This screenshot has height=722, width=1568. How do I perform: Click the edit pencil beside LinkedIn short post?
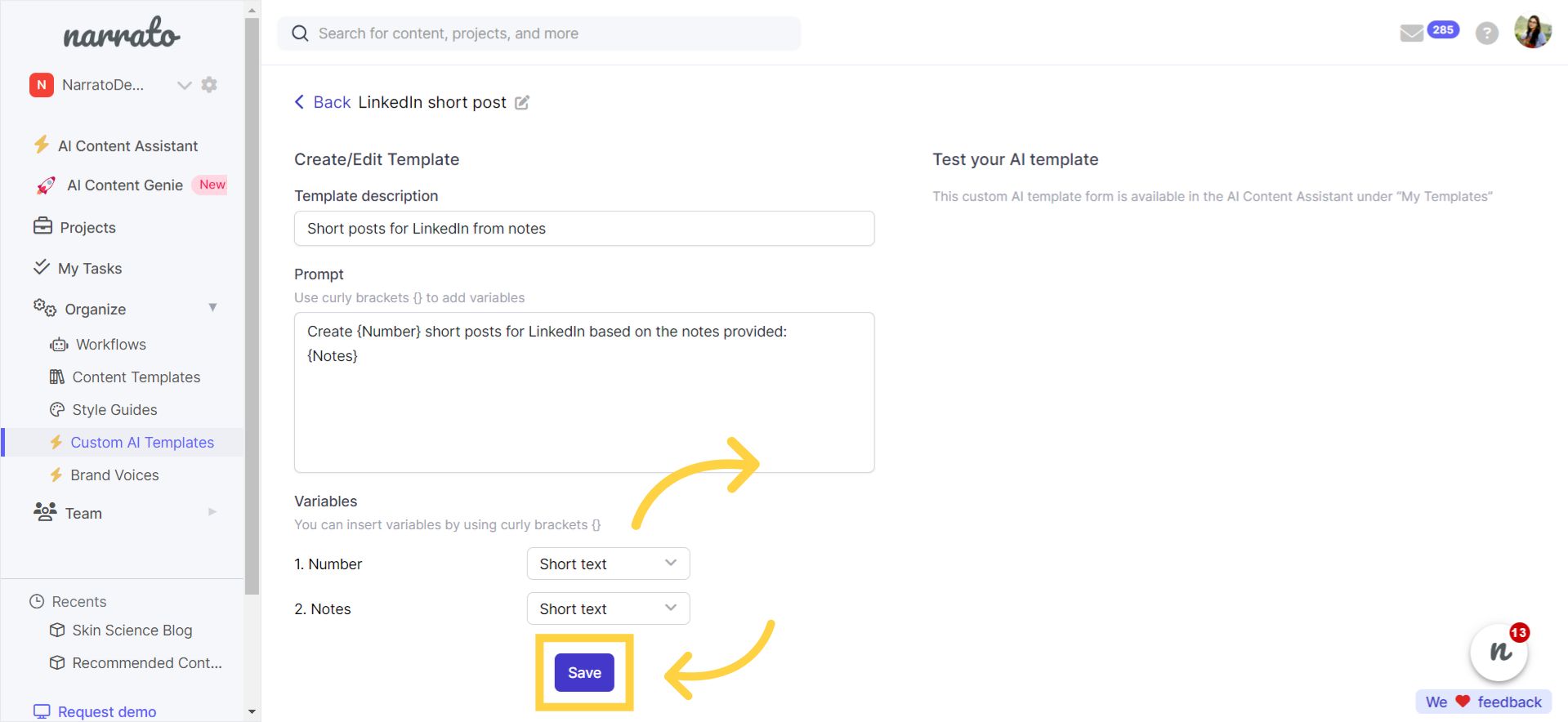[522, 103]
